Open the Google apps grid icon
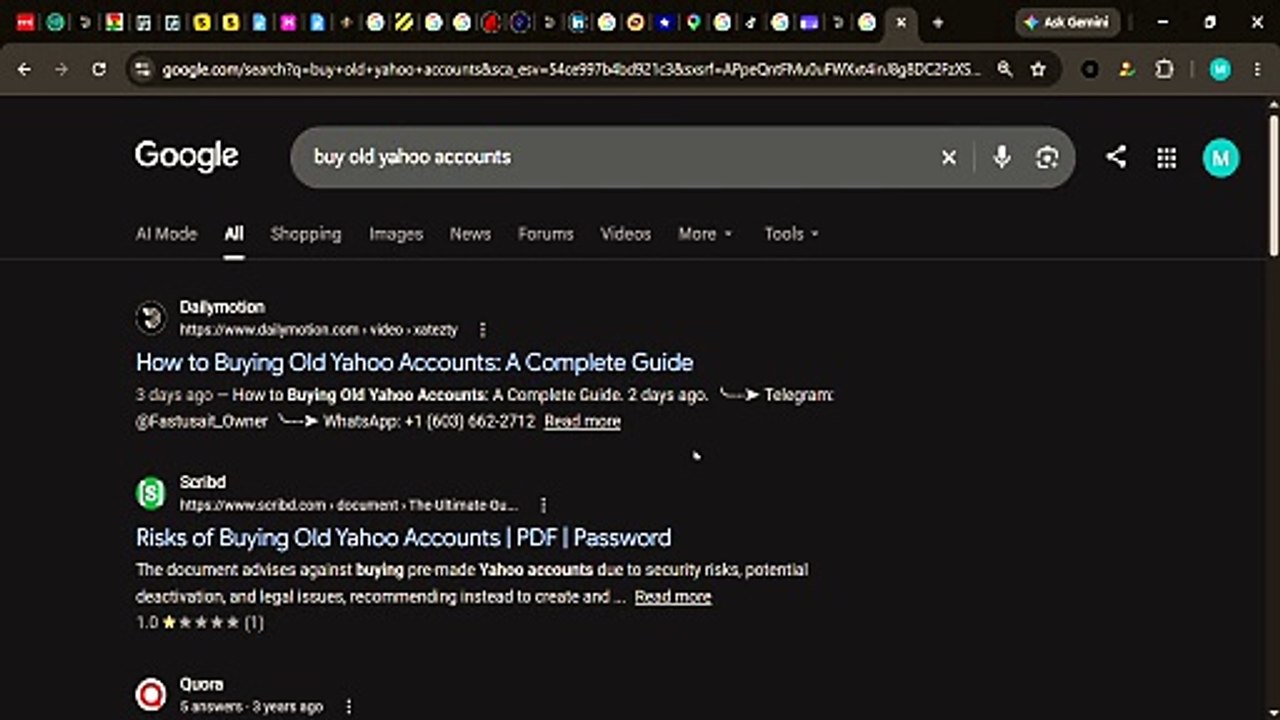Screen dimensions: 1280x720 pos(1166,158)
